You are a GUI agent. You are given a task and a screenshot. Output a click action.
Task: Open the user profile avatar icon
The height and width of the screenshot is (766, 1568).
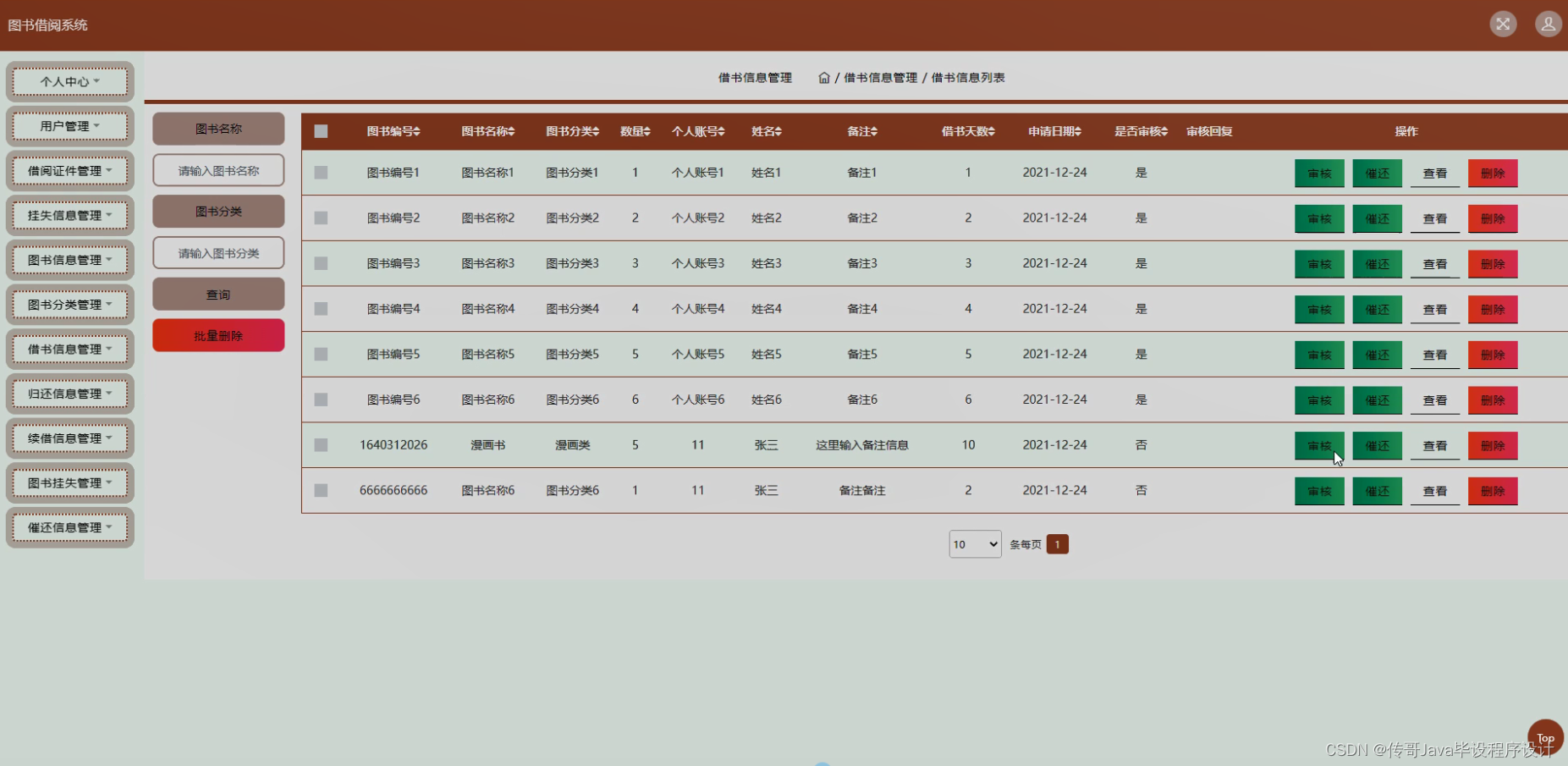(x=1548, y=24)
